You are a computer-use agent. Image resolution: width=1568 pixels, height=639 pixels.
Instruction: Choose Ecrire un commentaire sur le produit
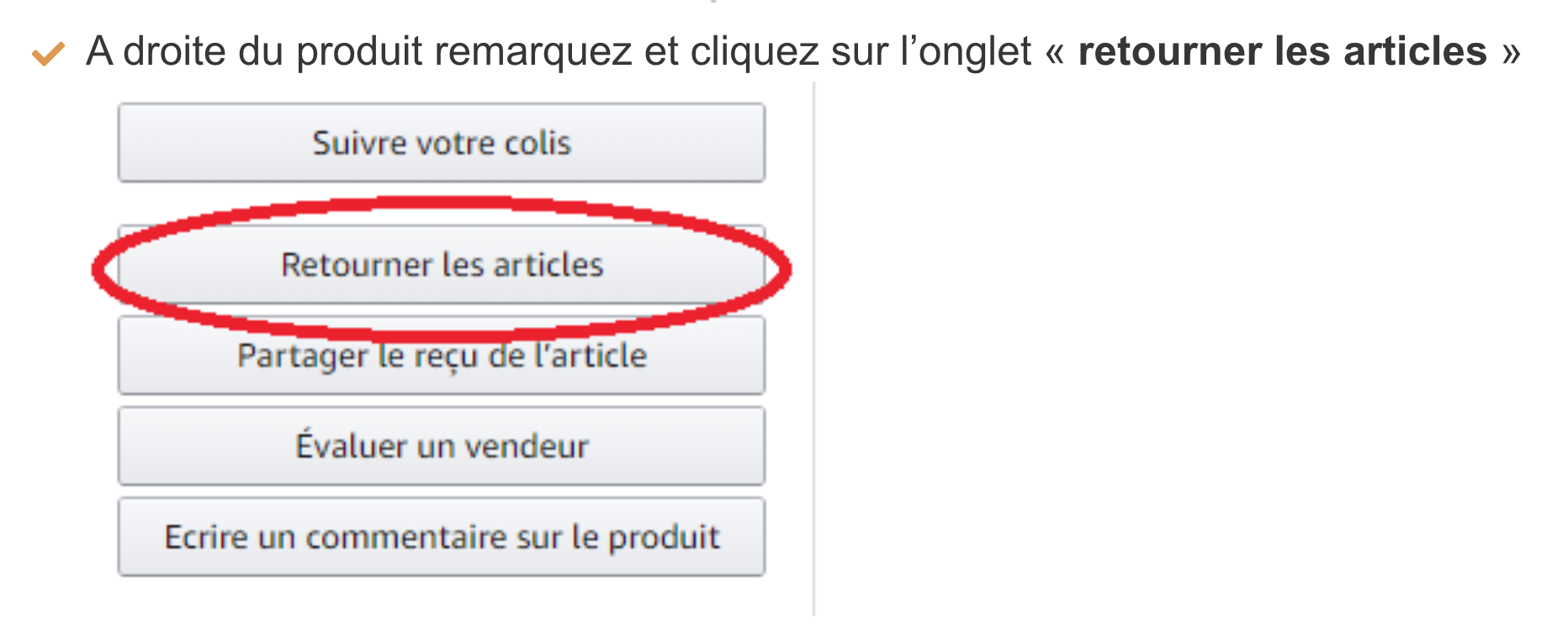pos(442,537)
